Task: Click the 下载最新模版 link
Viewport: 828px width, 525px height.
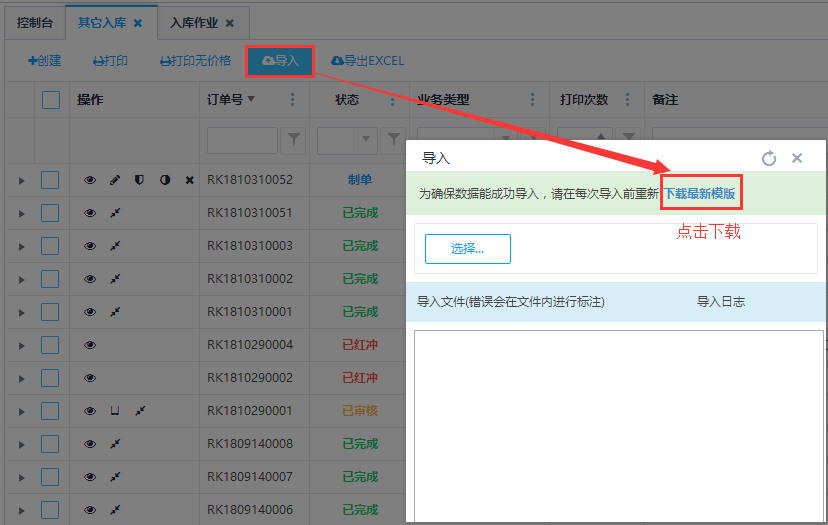Action: [x=700, y=194]
